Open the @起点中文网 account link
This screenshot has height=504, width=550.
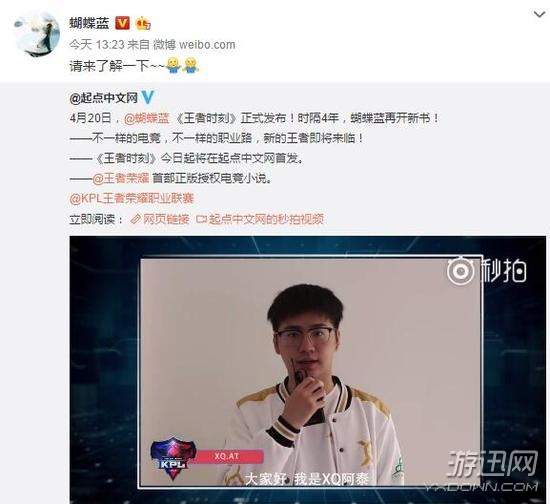click(103, 98)
